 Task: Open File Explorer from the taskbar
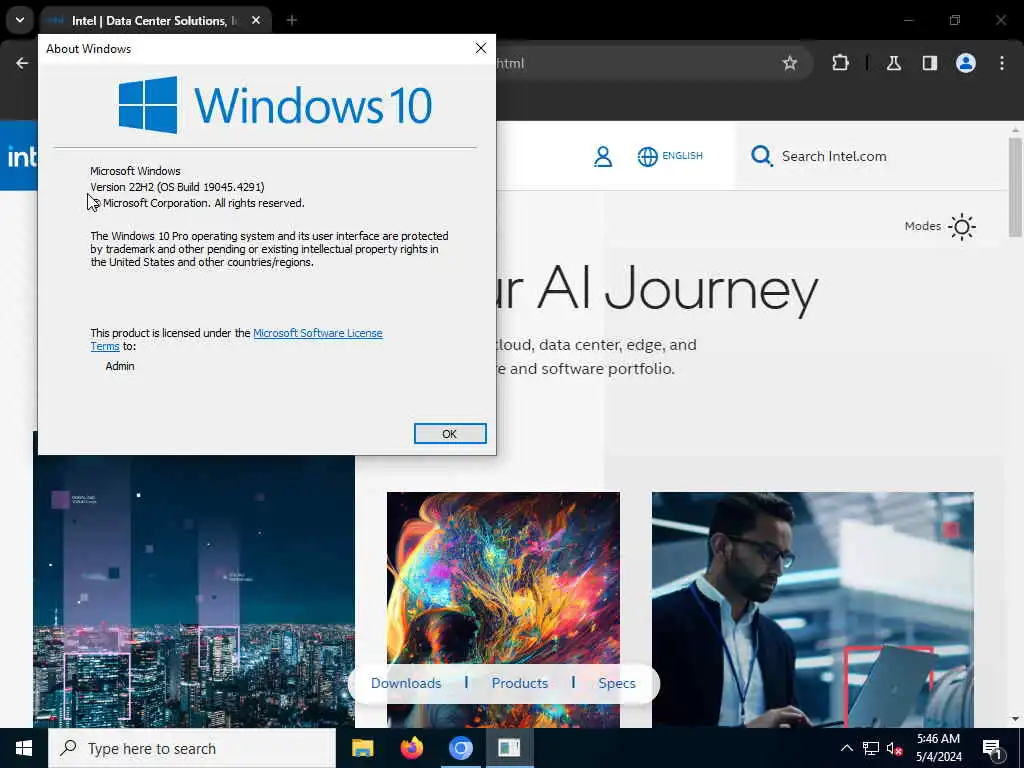[x=362, y=748]
